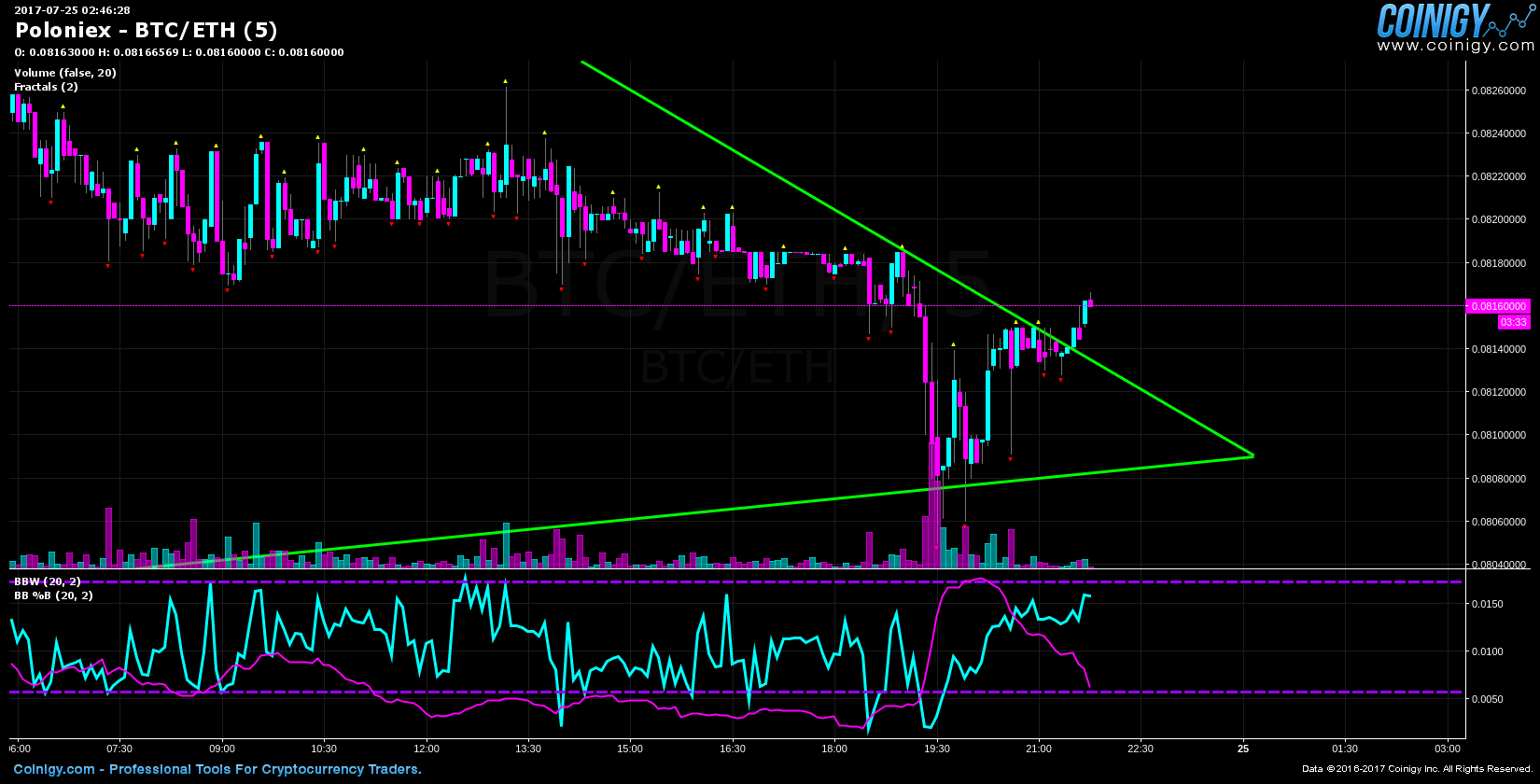Click the timestamp 2017-07-25 02:46:28
This screenshot has width=1540, height=784.
coord(72,10)
